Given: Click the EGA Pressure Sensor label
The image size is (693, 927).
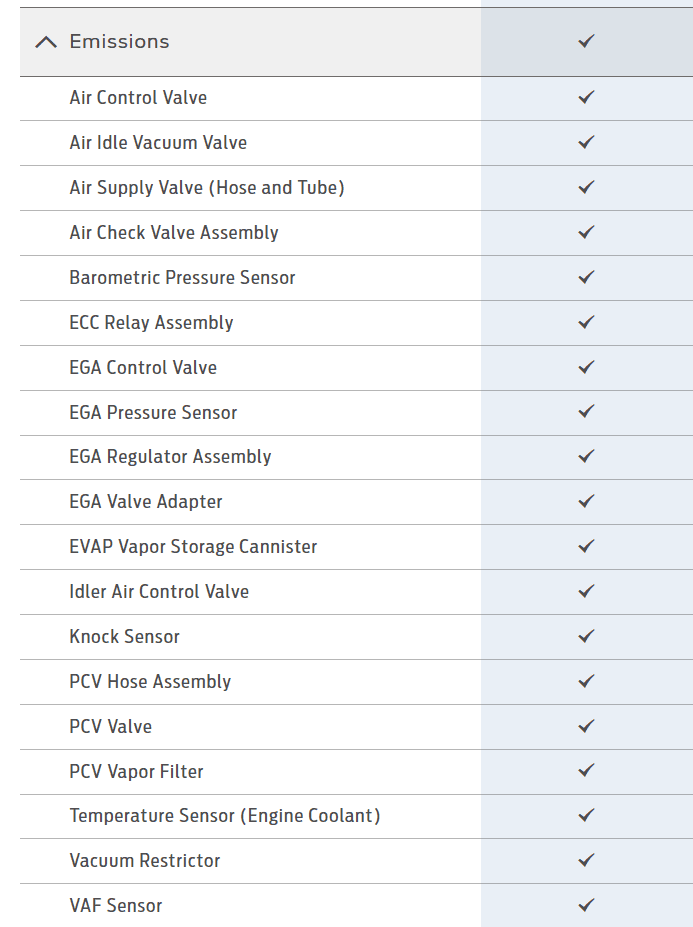Looking at the screenshot, I should [x=153, y=413].
